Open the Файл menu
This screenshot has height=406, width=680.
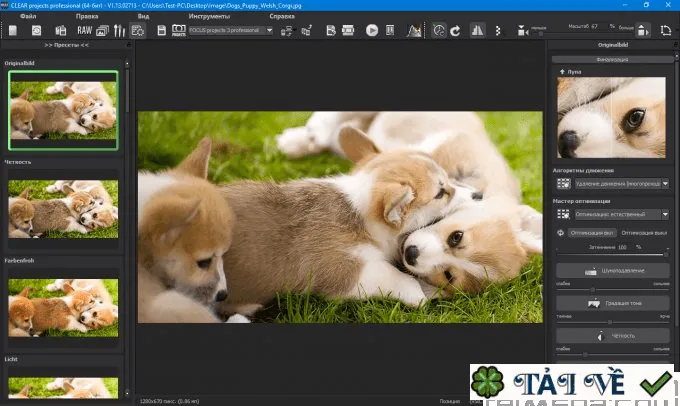click(x=28, y=16)
